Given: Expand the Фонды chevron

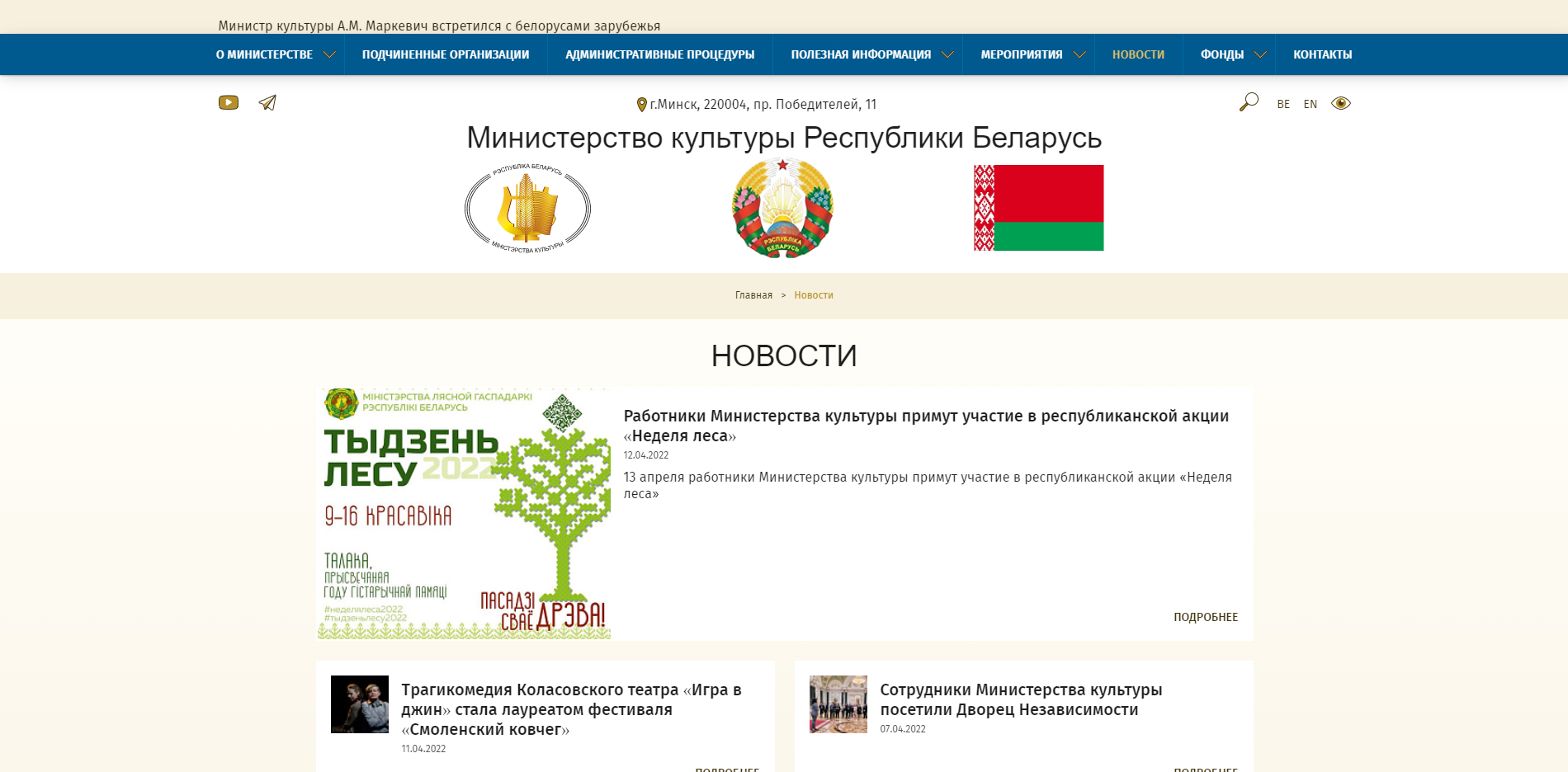Looking at the screenshot, I should pos(1260,55).
